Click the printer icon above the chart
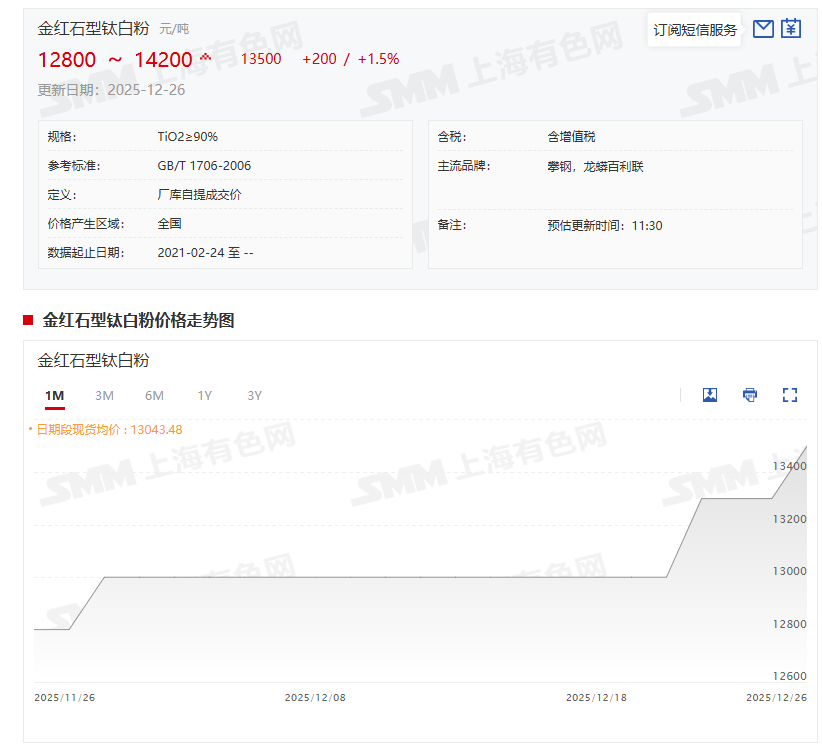Viewport: 822px width, 747px height. point(750,395)
